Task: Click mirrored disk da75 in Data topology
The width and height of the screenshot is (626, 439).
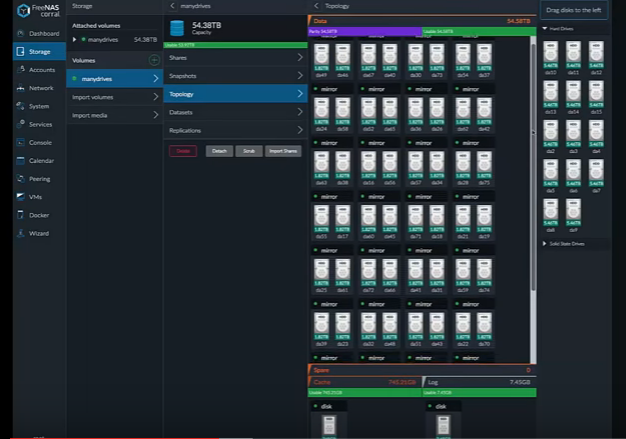Action: coord(484,168)
